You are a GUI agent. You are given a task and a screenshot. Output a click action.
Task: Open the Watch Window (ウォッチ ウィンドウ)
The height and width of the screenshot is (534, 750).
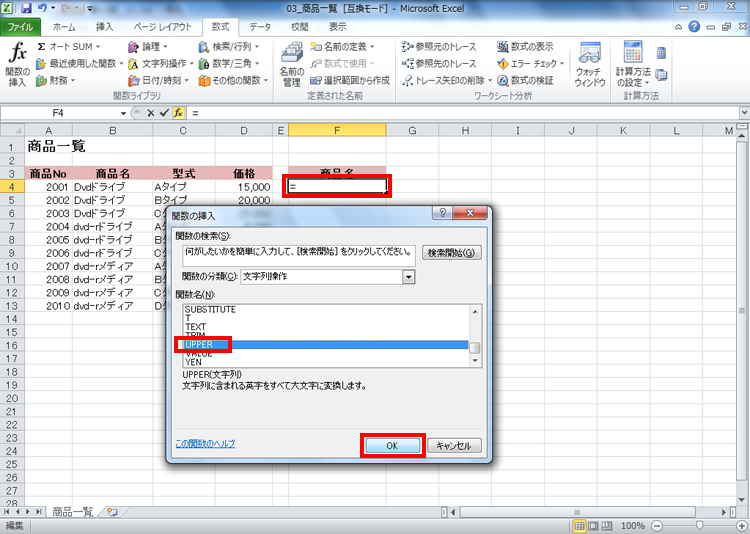pos(590,65)
